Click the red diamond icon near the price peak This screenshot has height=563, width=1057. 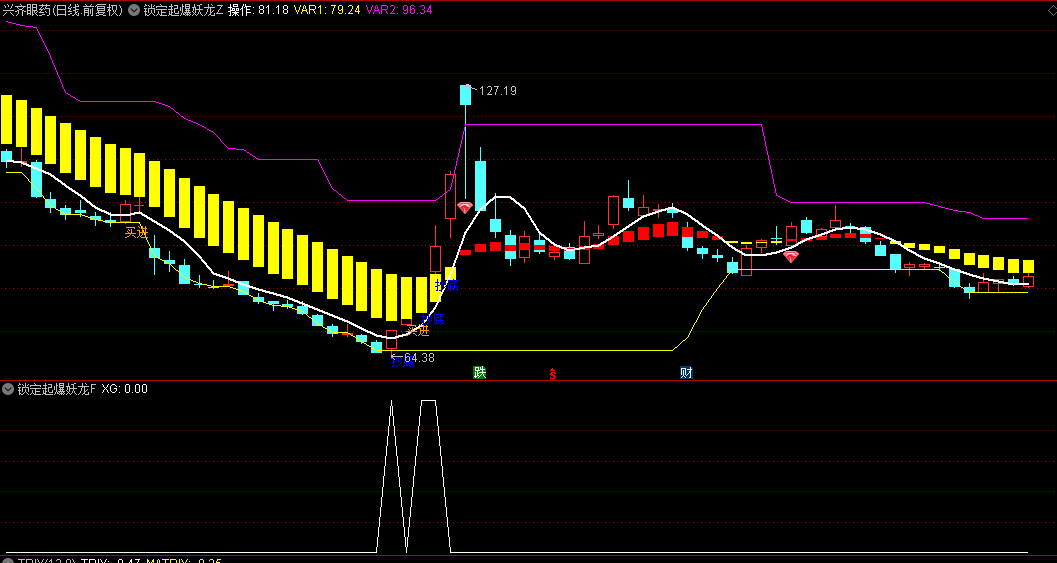[465, 207]
